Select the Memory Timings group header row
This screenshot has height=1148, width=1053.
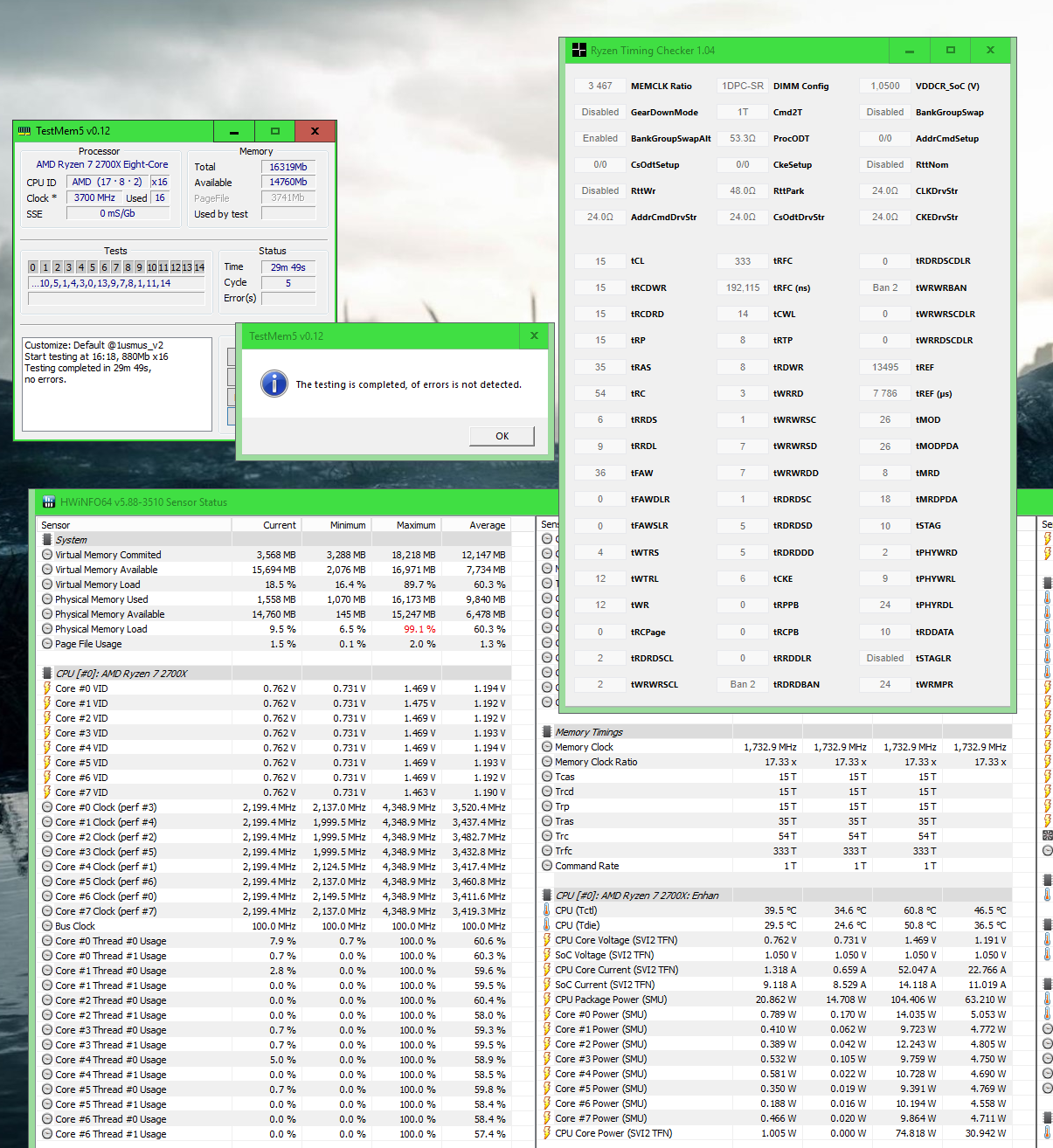776,732
